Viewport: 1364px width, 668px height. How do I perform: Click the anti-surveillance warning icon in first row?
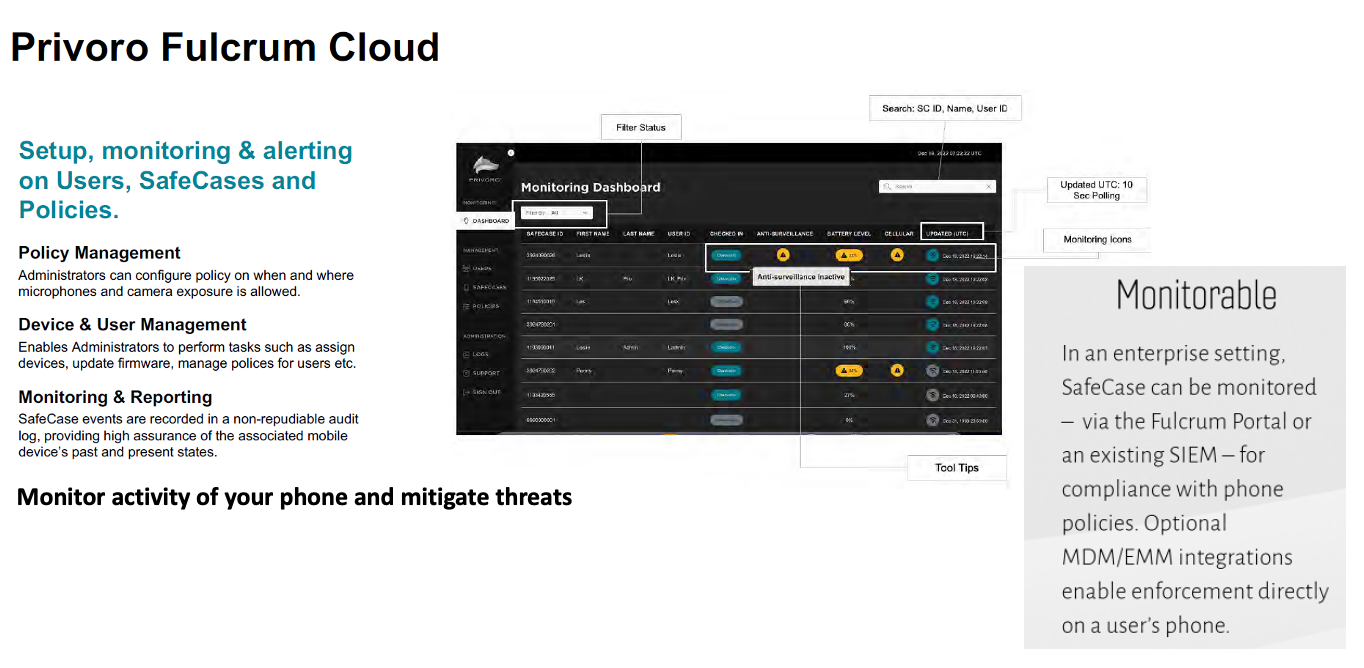pyautogui.click(x=783, y=255)
